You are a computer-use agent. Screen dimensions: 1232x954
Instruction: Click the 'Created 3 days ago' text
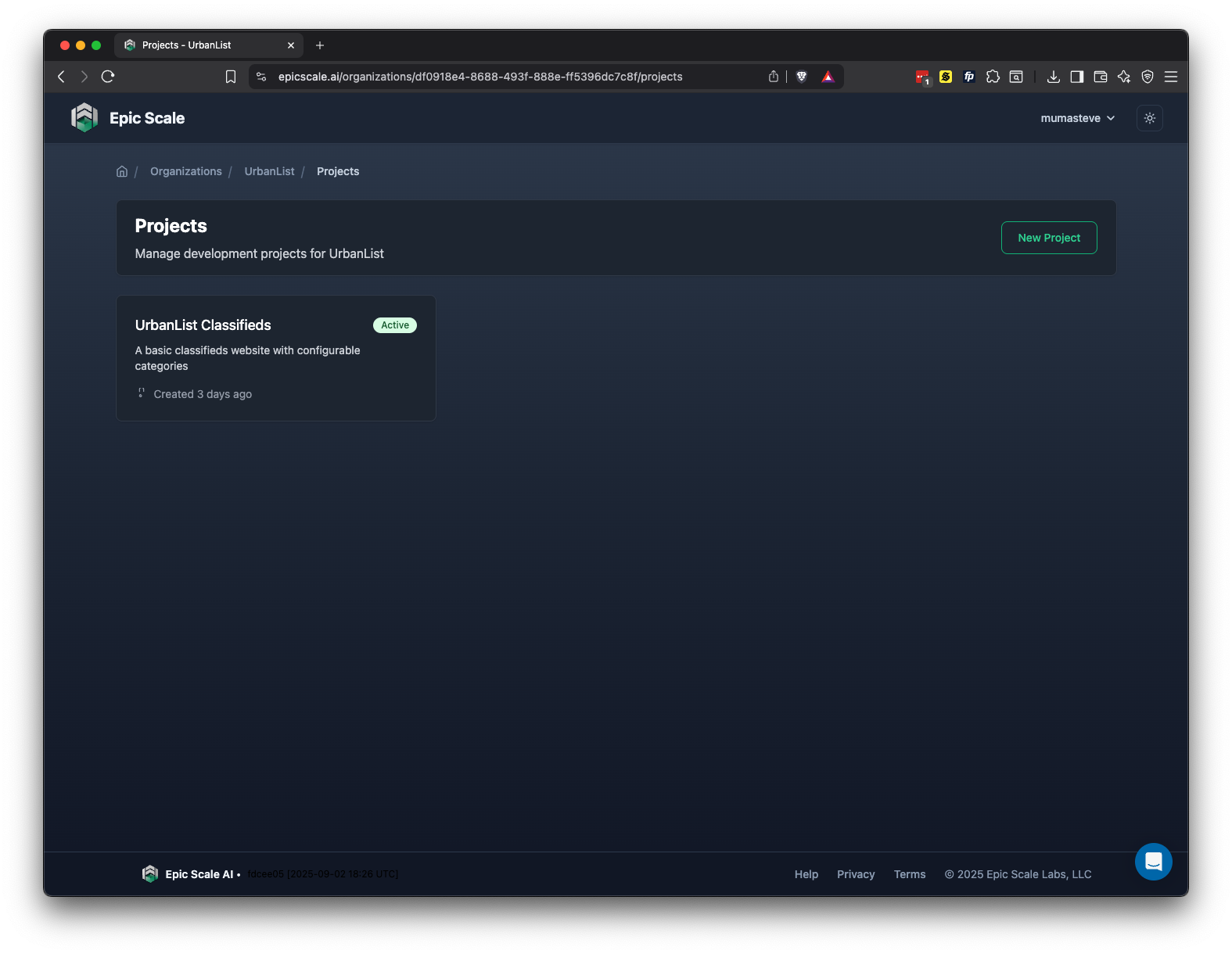[203, 394]
